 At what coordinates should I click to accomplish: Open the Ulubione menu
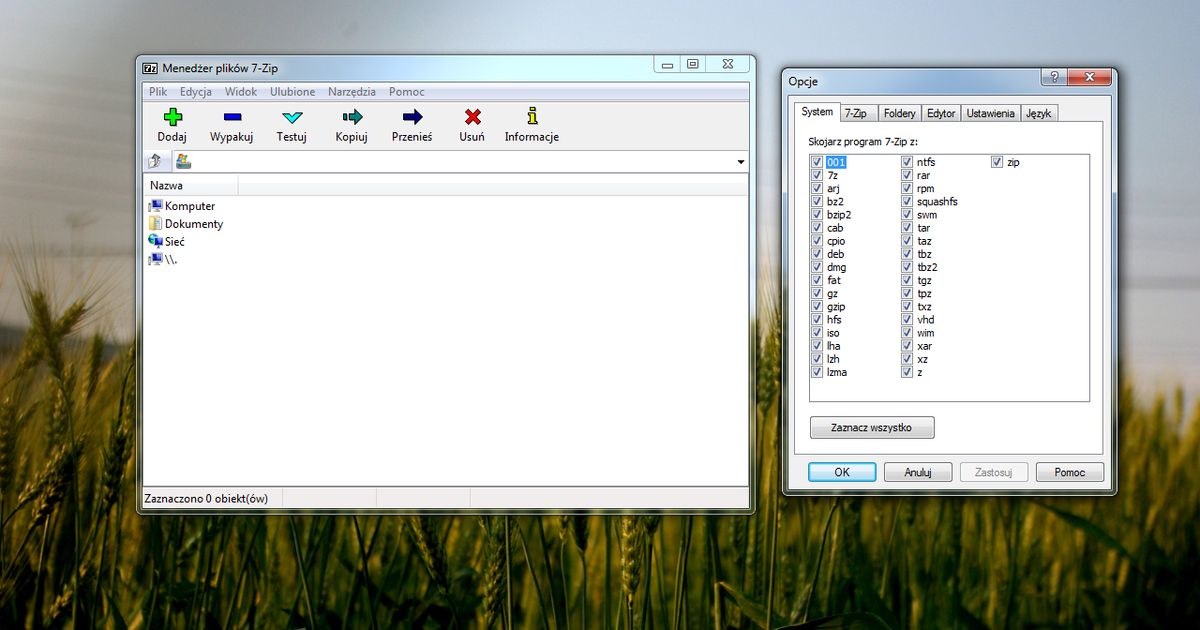(292, 92)
